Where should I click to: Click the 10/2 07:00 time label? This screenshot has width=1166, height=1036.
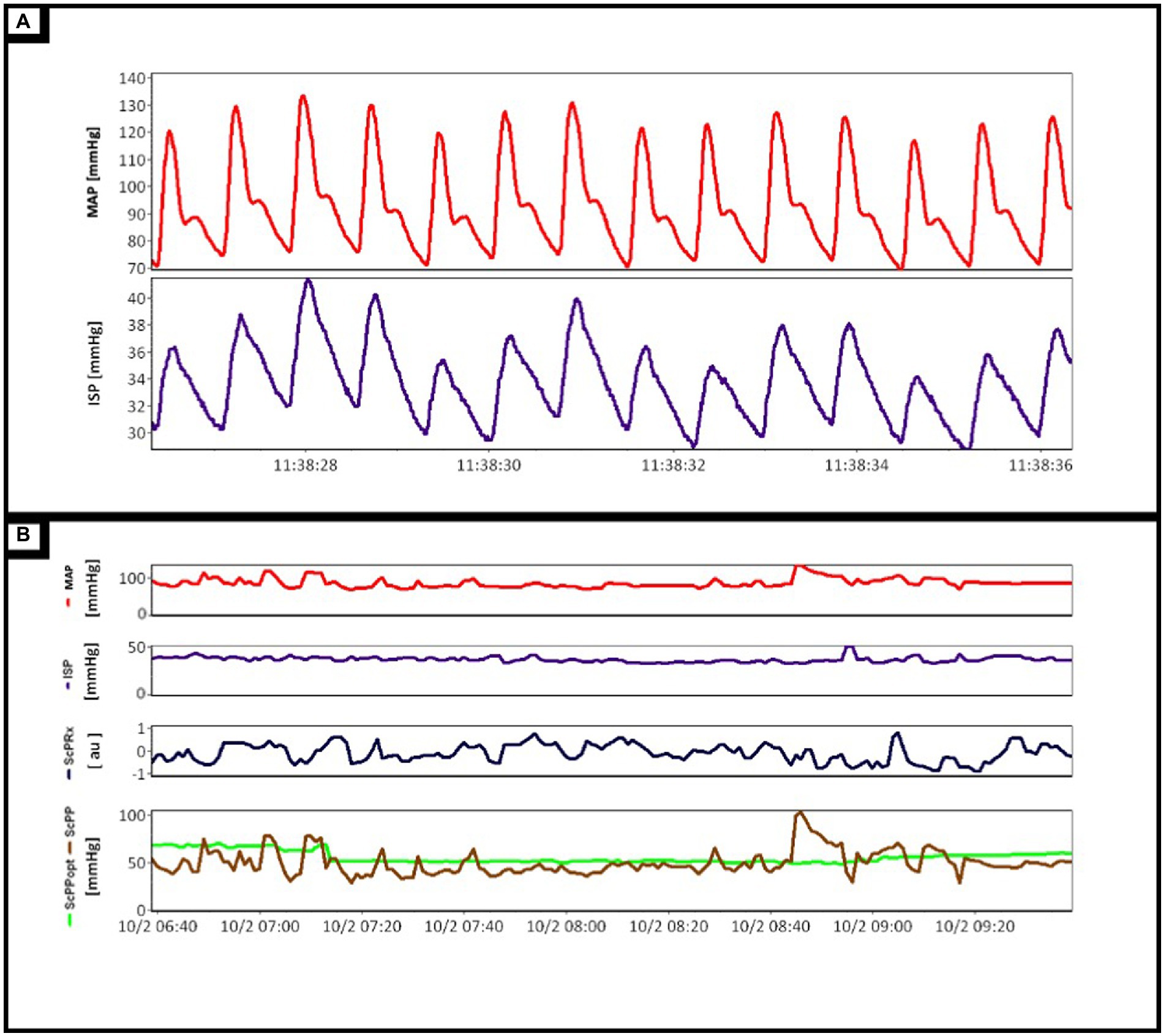tap(260, 927)
